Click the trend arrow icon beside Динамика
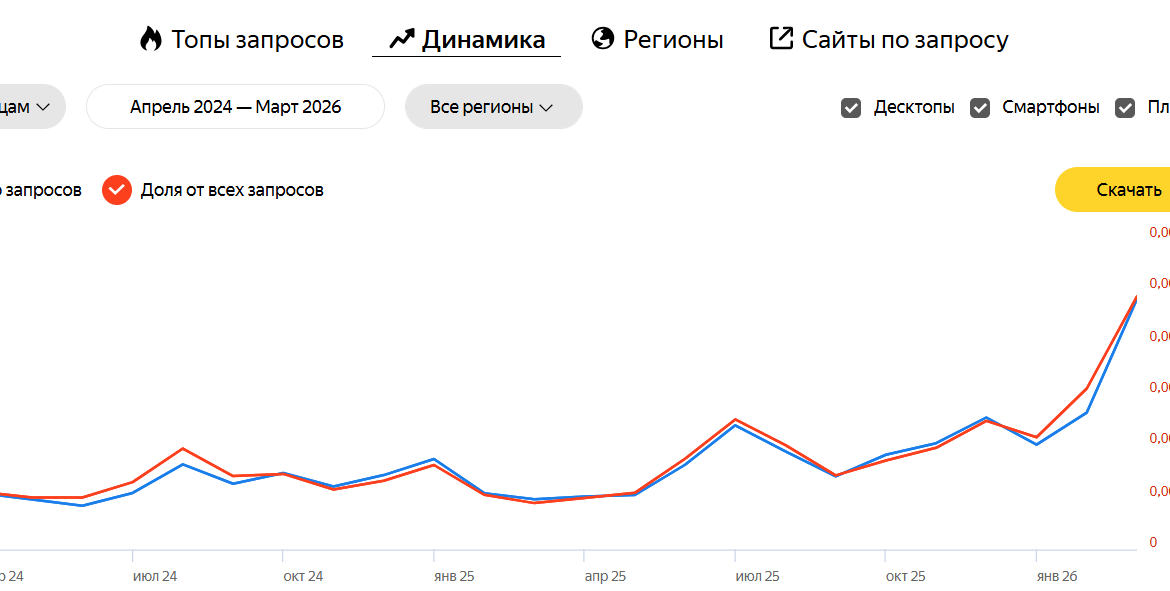 [x=402, y=39]
